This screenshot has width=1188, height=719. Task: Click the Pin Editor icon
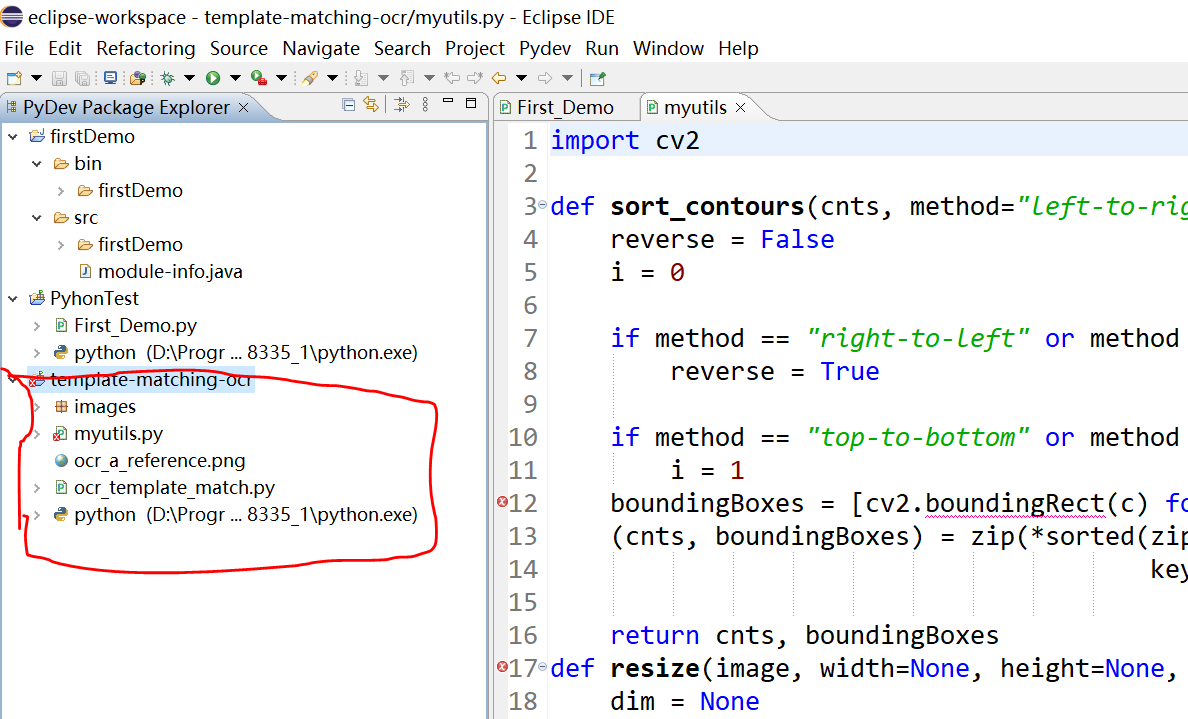tap(598, 78)
